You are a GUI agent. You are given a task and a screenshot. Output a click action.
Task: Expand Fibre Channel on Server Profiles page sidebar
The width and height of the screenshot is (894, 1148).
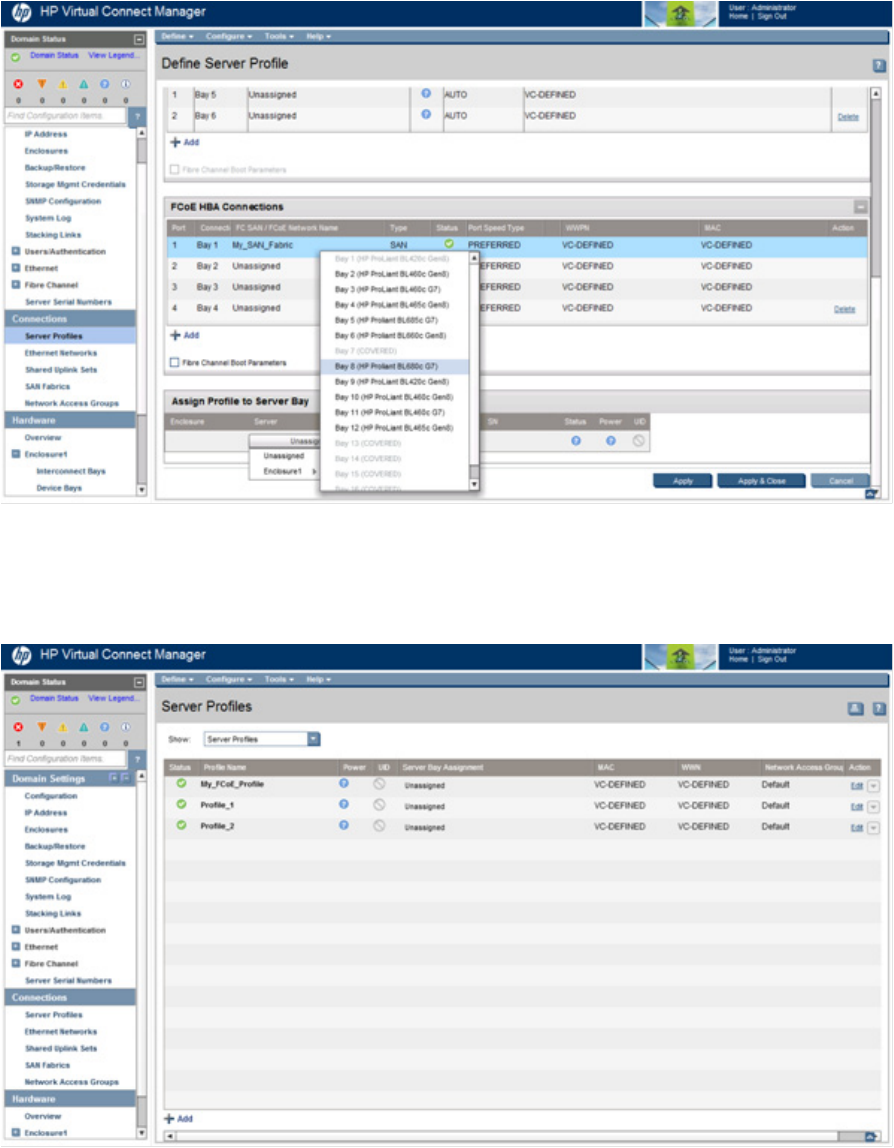pyautogui.click(x=16, y=964)
